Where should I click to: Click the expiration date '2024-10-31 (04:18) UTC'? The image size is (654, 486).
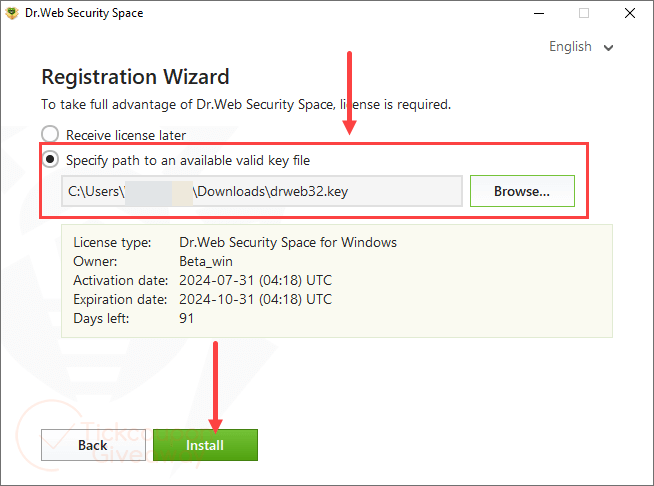(255, 300)
